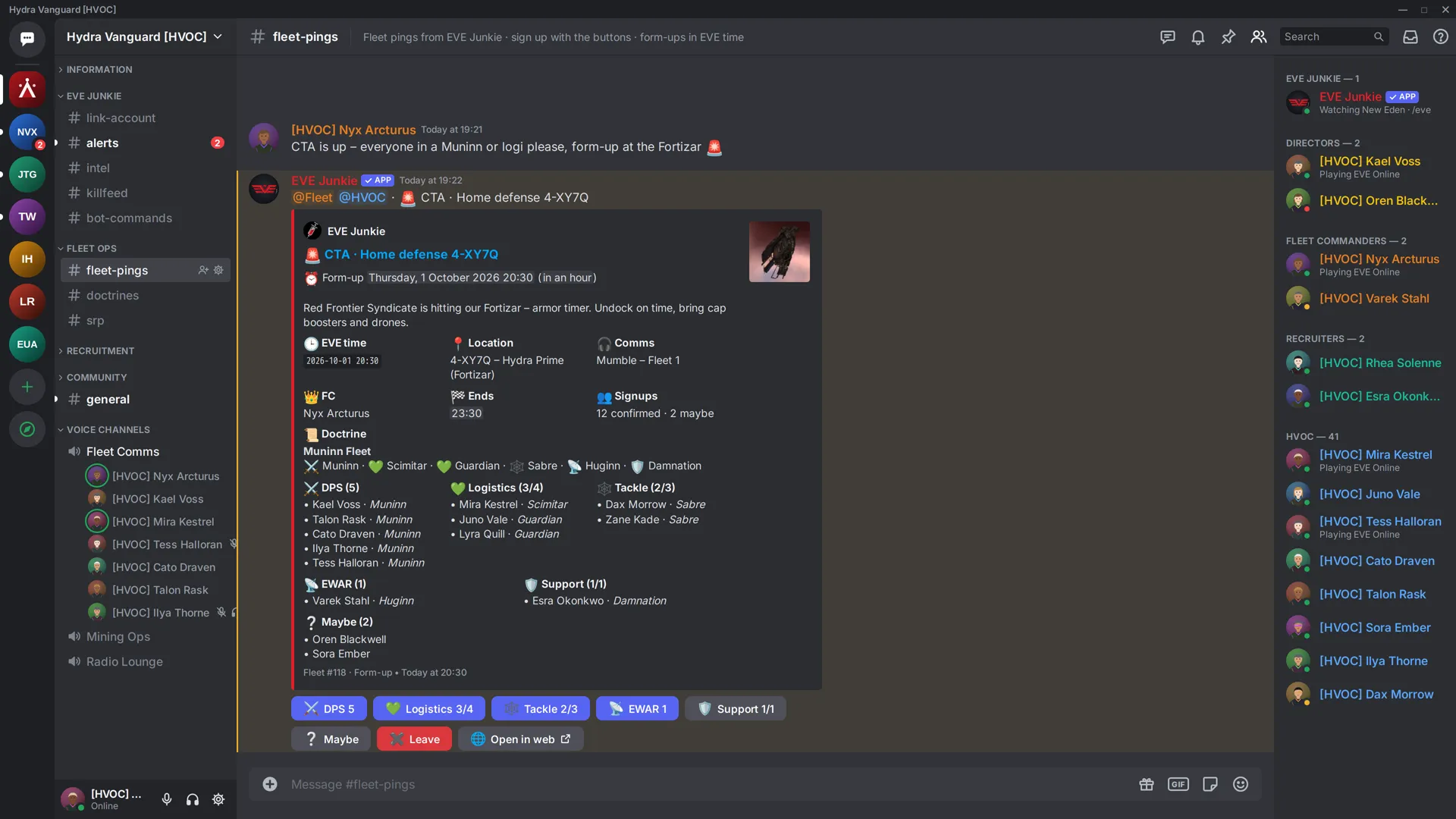Open the gift Nitro icon

tap(1147, 784)
